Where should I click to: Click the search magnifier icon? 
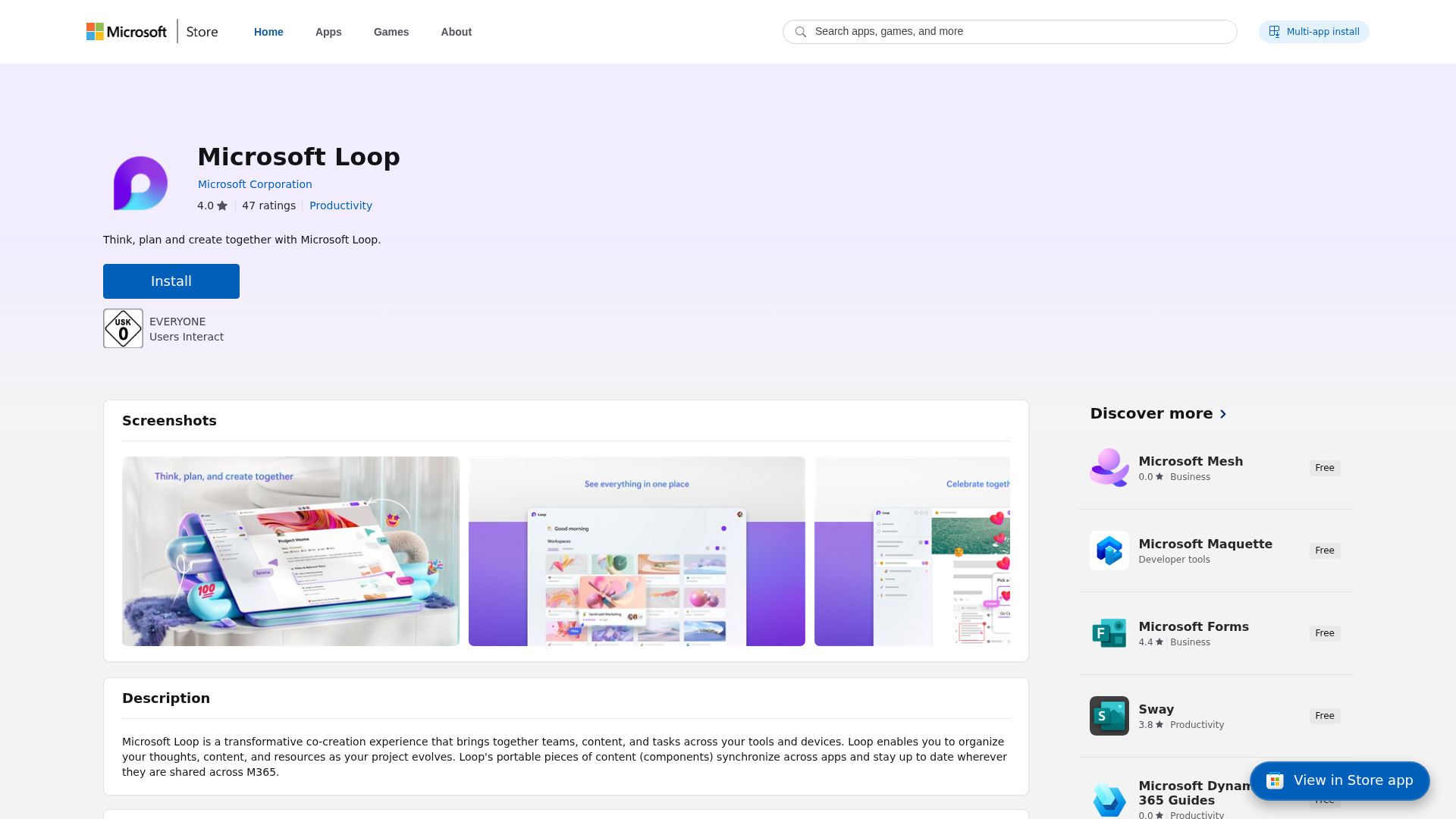pyautogui.click(x=801, y=32)
